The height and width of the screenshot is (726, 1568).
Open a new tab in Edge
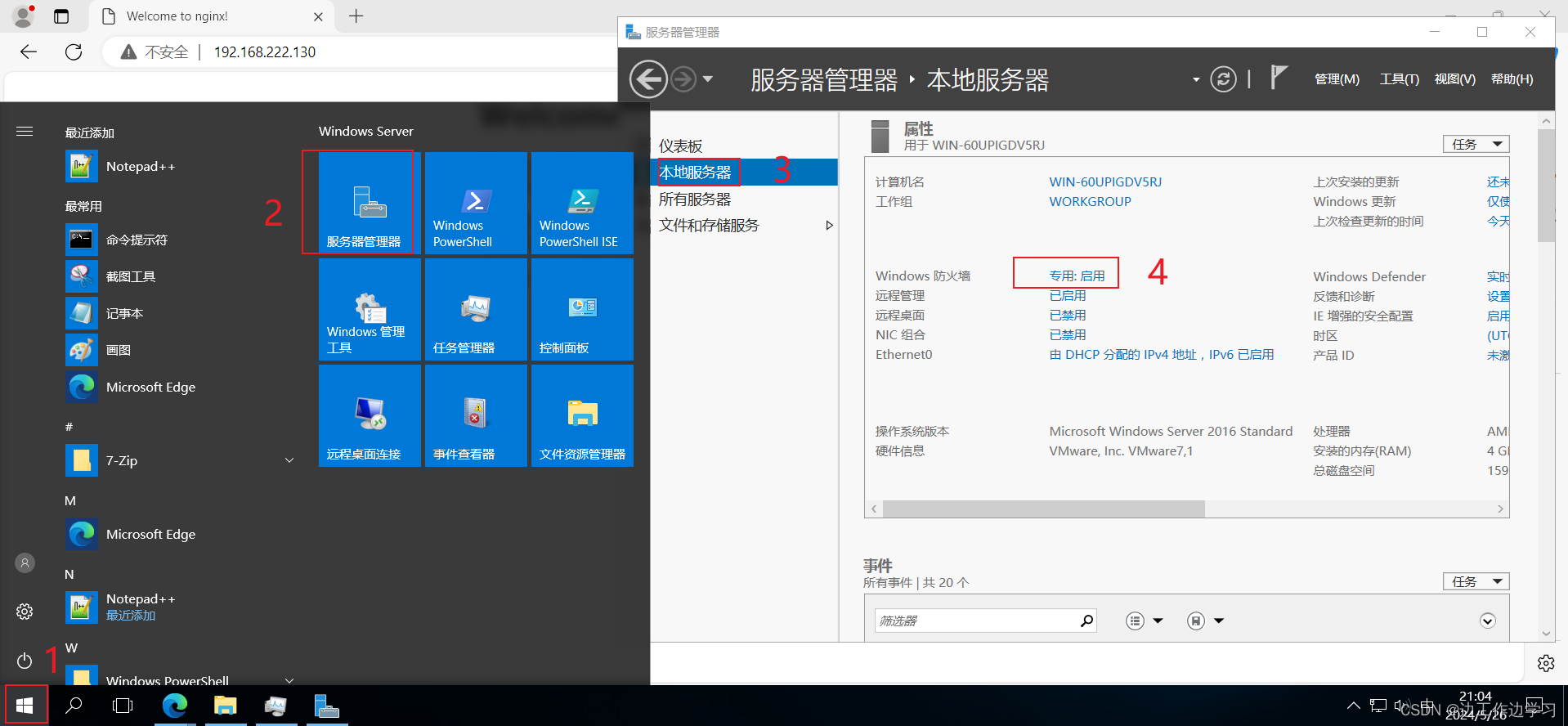pyautogui.click(x=356, y=16)
